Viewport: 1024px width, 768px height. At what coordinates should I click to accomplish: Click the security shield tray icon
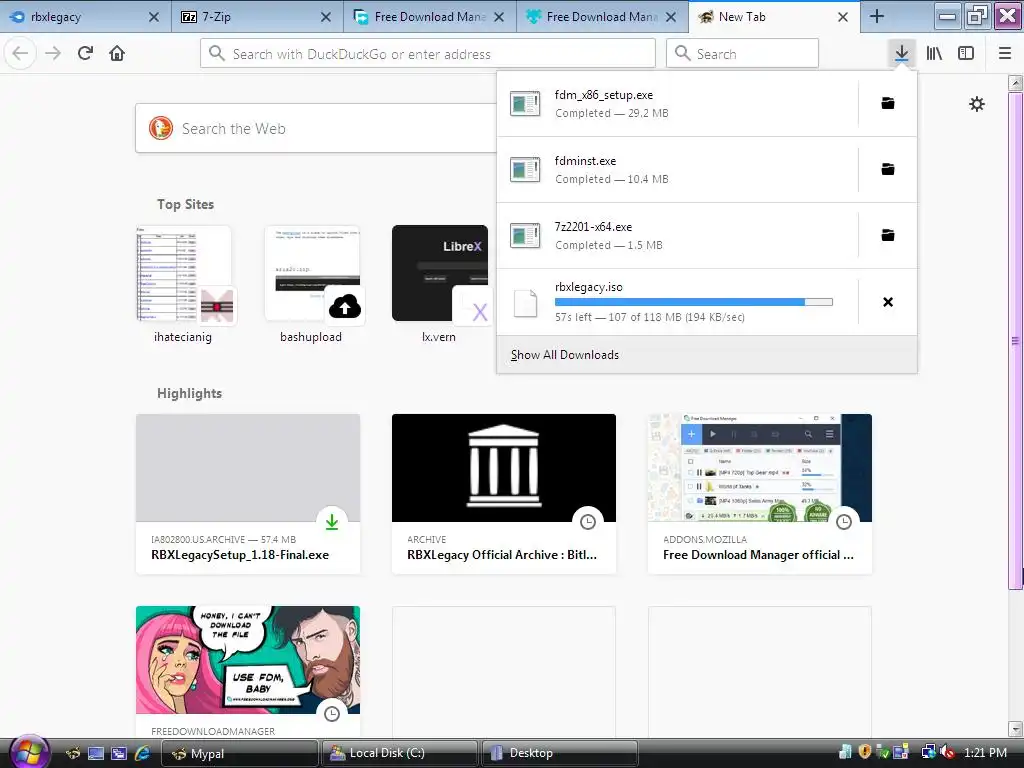coord(865,752)
